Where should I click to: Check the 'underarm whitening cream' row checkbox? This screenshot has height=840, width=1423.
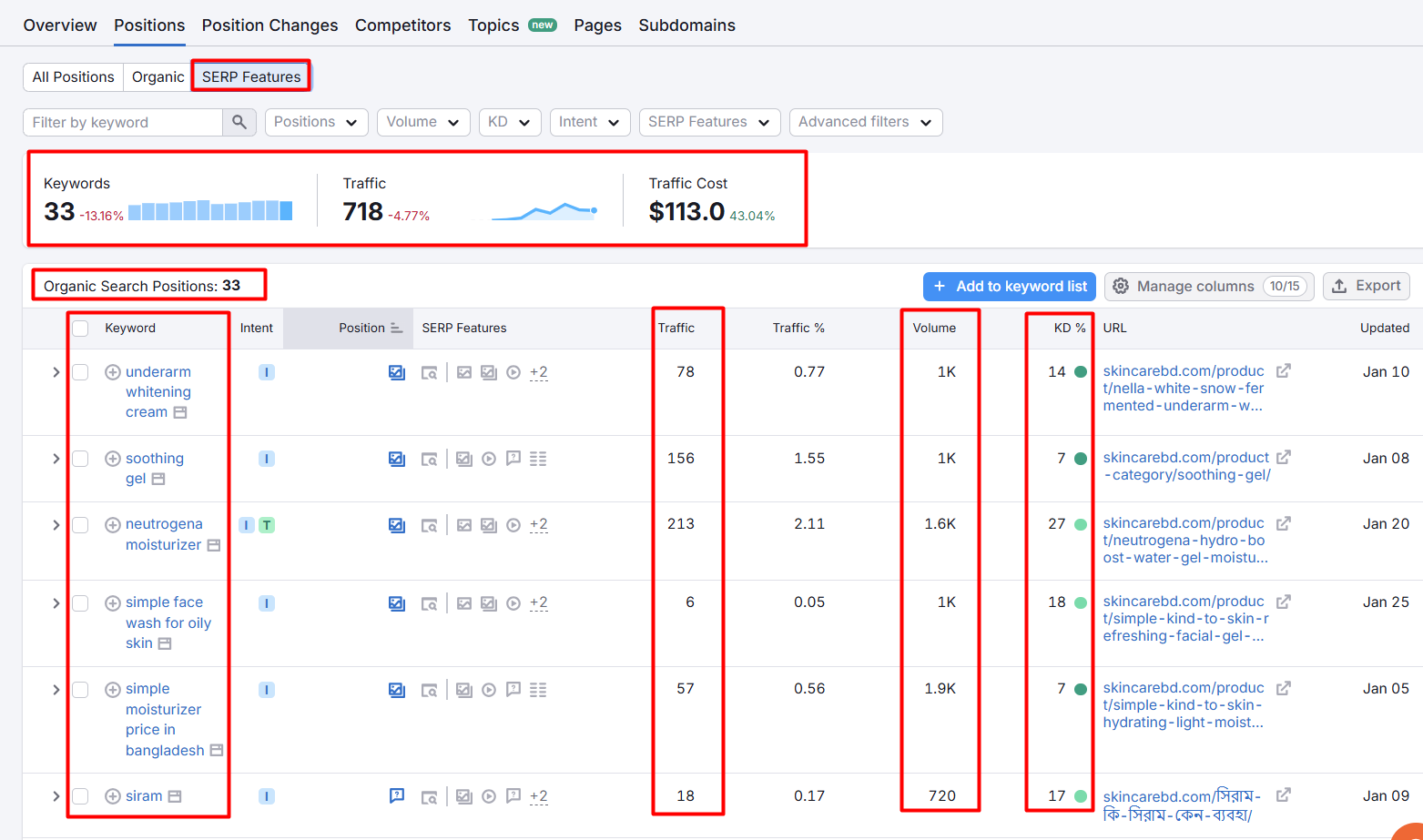(80, 372)
